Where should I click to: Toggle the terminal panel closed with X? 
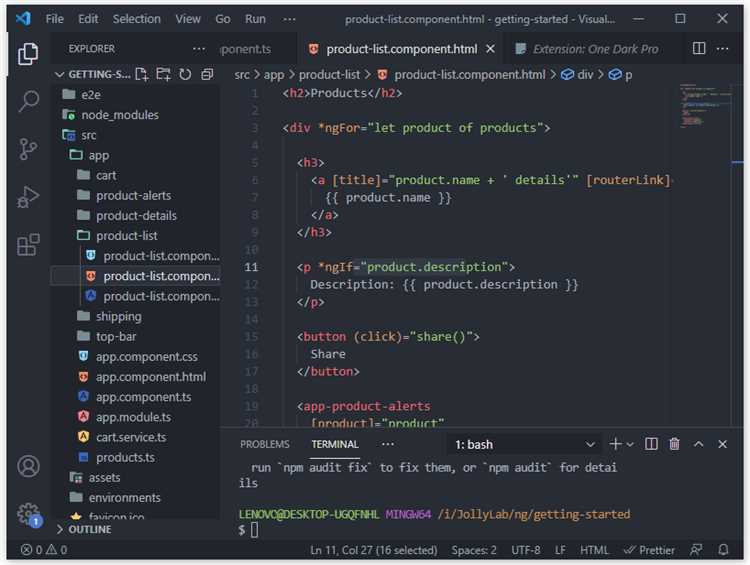click(723, 444)
